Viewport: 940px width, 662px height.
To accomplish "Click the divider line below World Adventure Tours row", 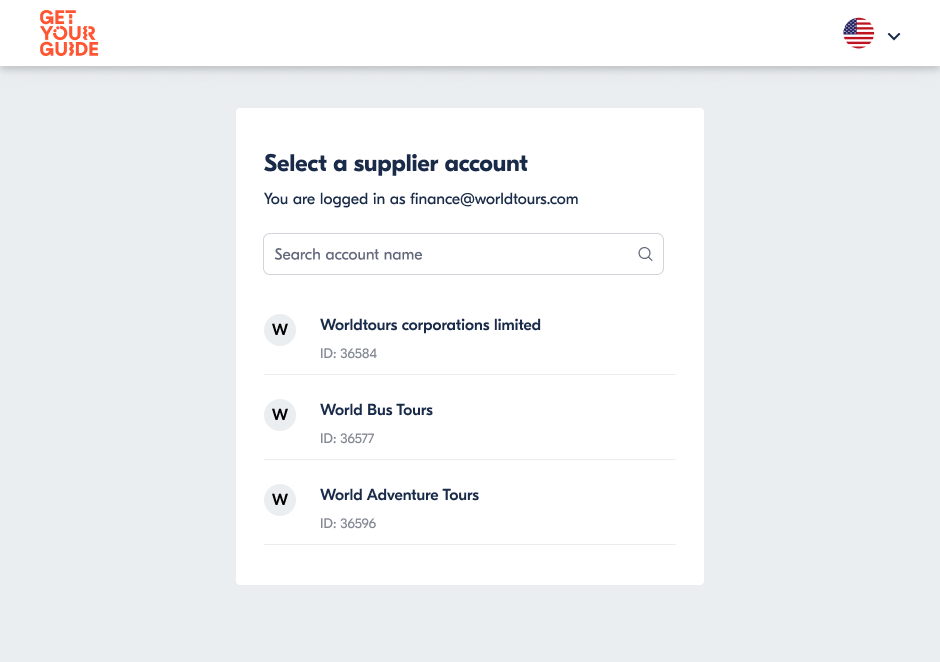I will click(x=470, y=545).
